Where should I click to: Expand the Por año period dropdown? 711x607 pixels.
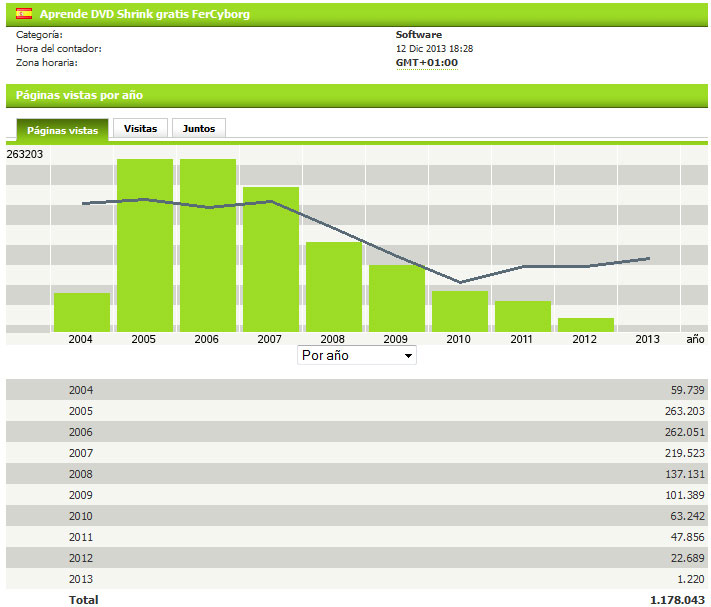(357, 355)
